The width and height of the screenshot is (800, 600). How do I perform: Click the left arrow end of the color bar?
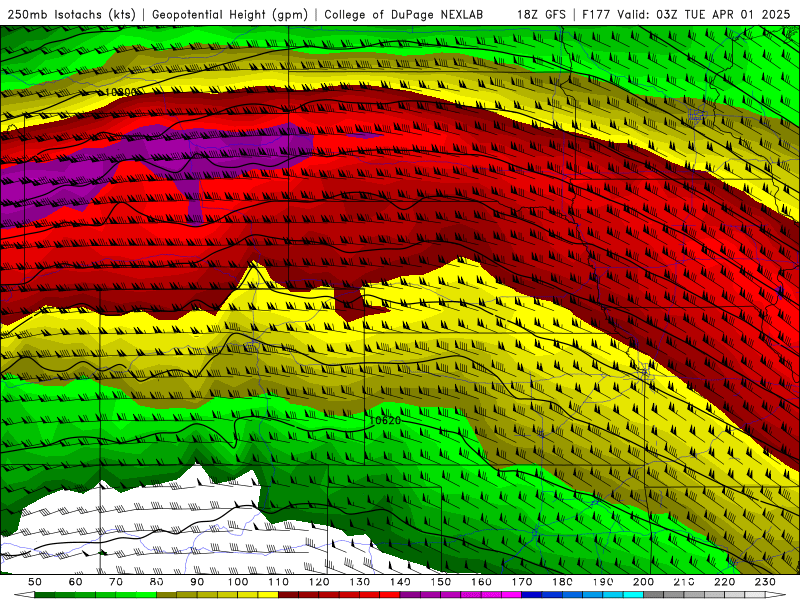pos(24,595)
